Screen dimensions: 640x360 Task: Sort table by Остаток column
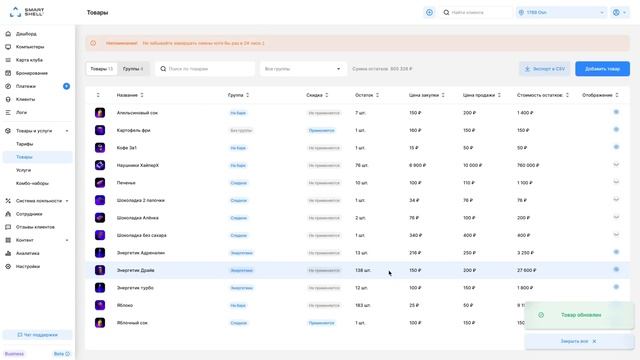click(367, 95)
